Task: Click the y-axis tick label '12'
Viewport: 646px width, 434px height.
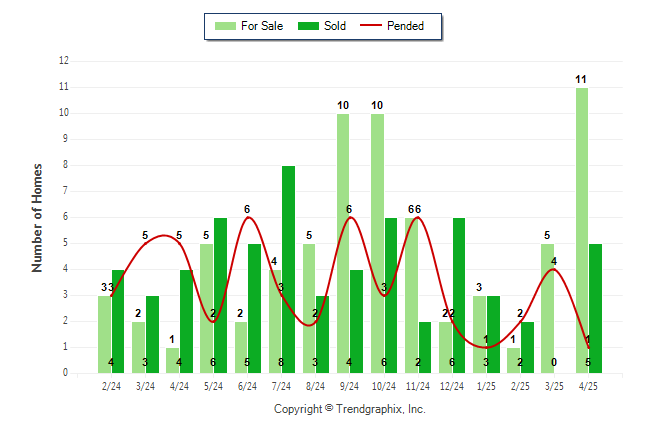Action: [x=64, y=61]
